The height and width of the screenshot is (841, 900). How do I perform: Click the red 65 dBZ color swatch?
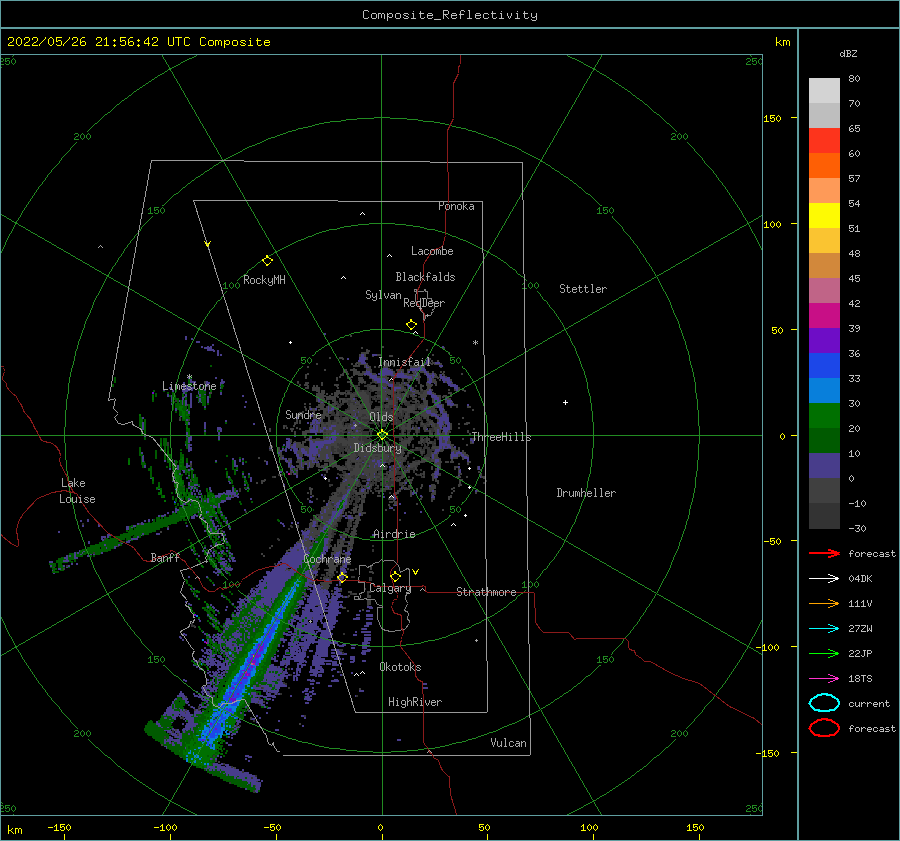(x=824, y=141)
